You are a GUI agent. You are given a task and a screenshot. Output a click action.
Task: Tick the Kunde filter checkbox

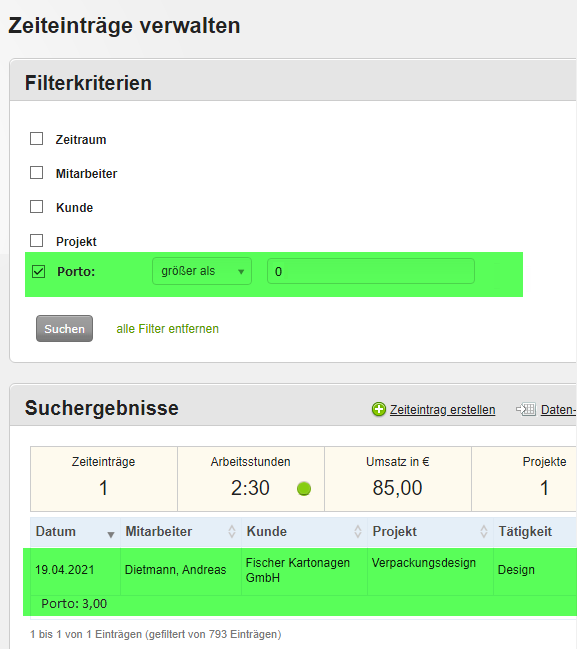(x=36, y=207)
